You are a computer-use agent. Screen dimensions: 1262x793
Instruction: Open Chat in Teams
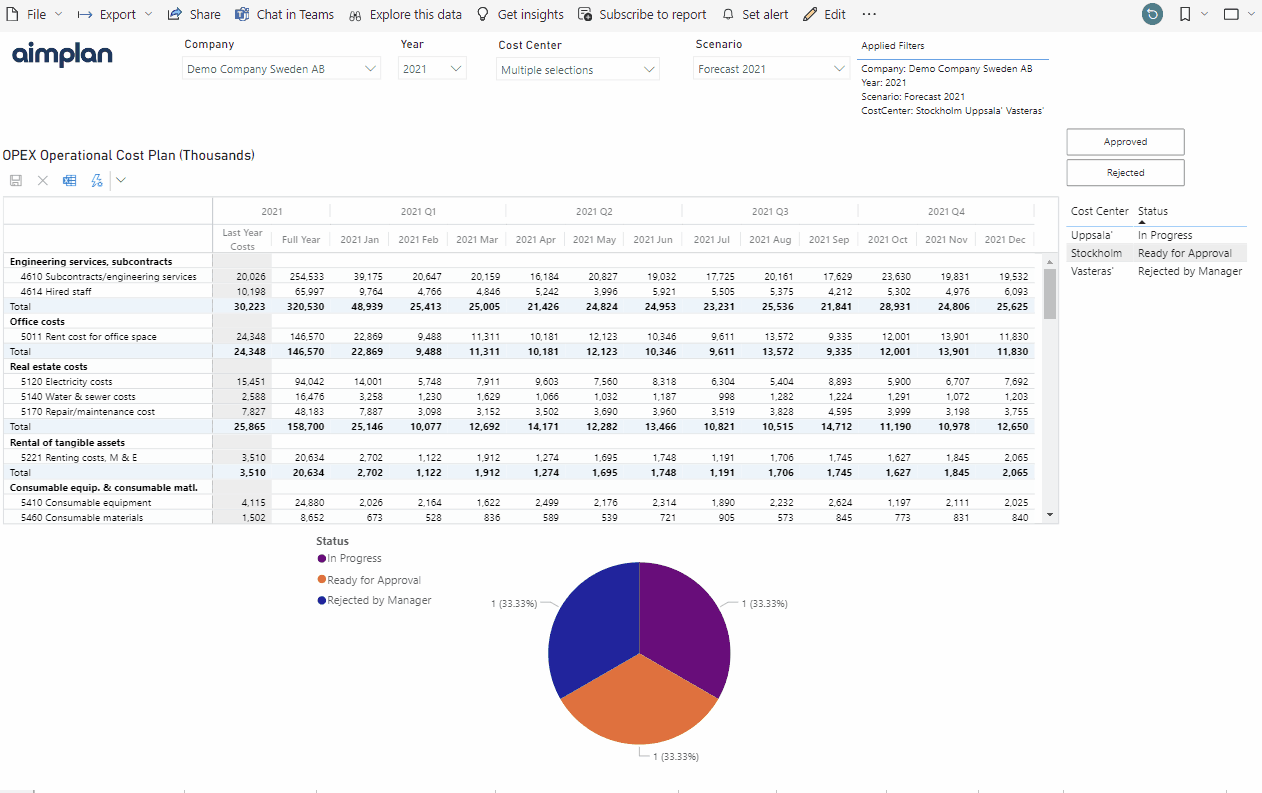coord(285,14)
